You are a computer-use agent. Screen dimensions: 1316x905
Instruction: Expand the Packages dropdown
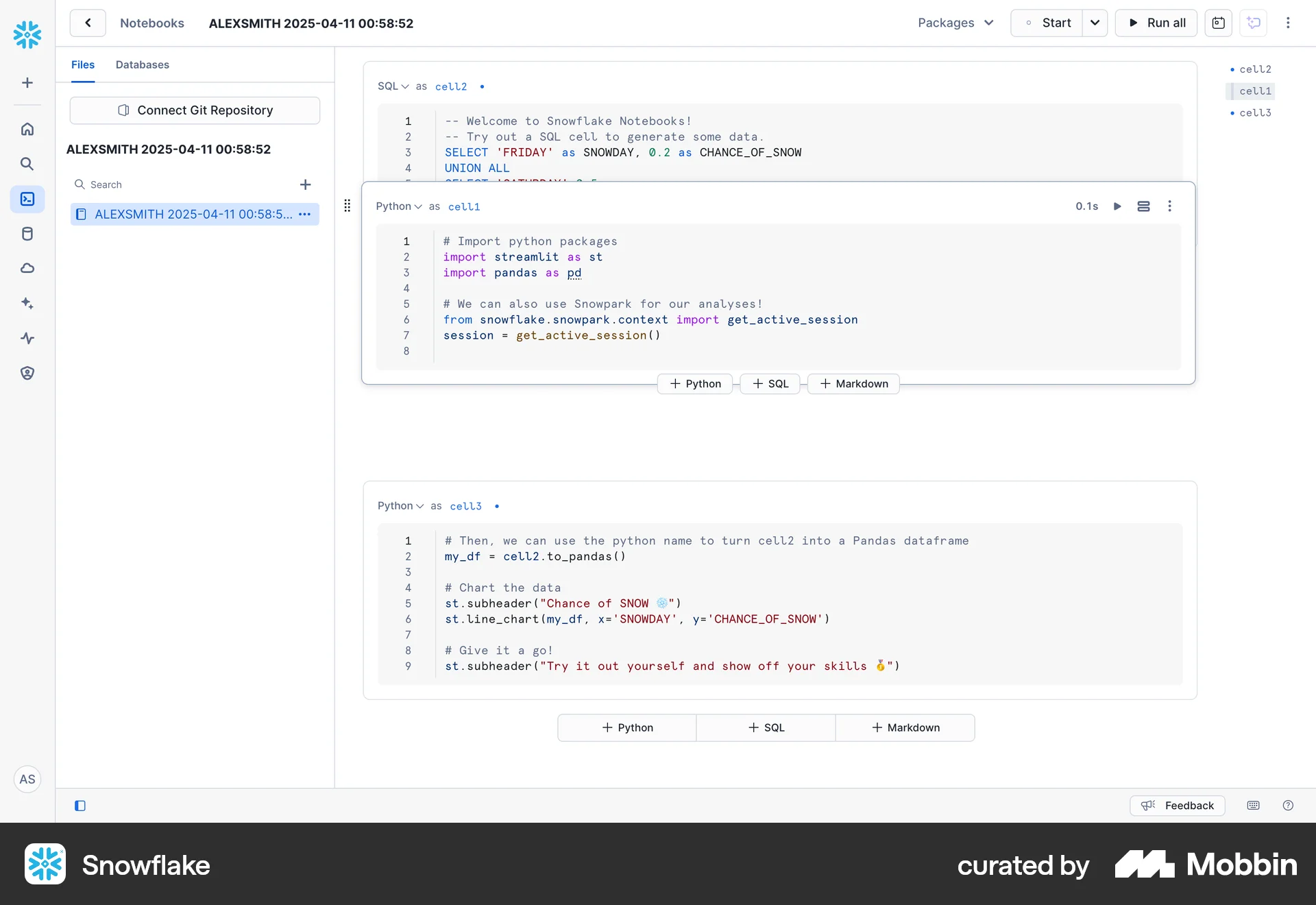point(955,23)
